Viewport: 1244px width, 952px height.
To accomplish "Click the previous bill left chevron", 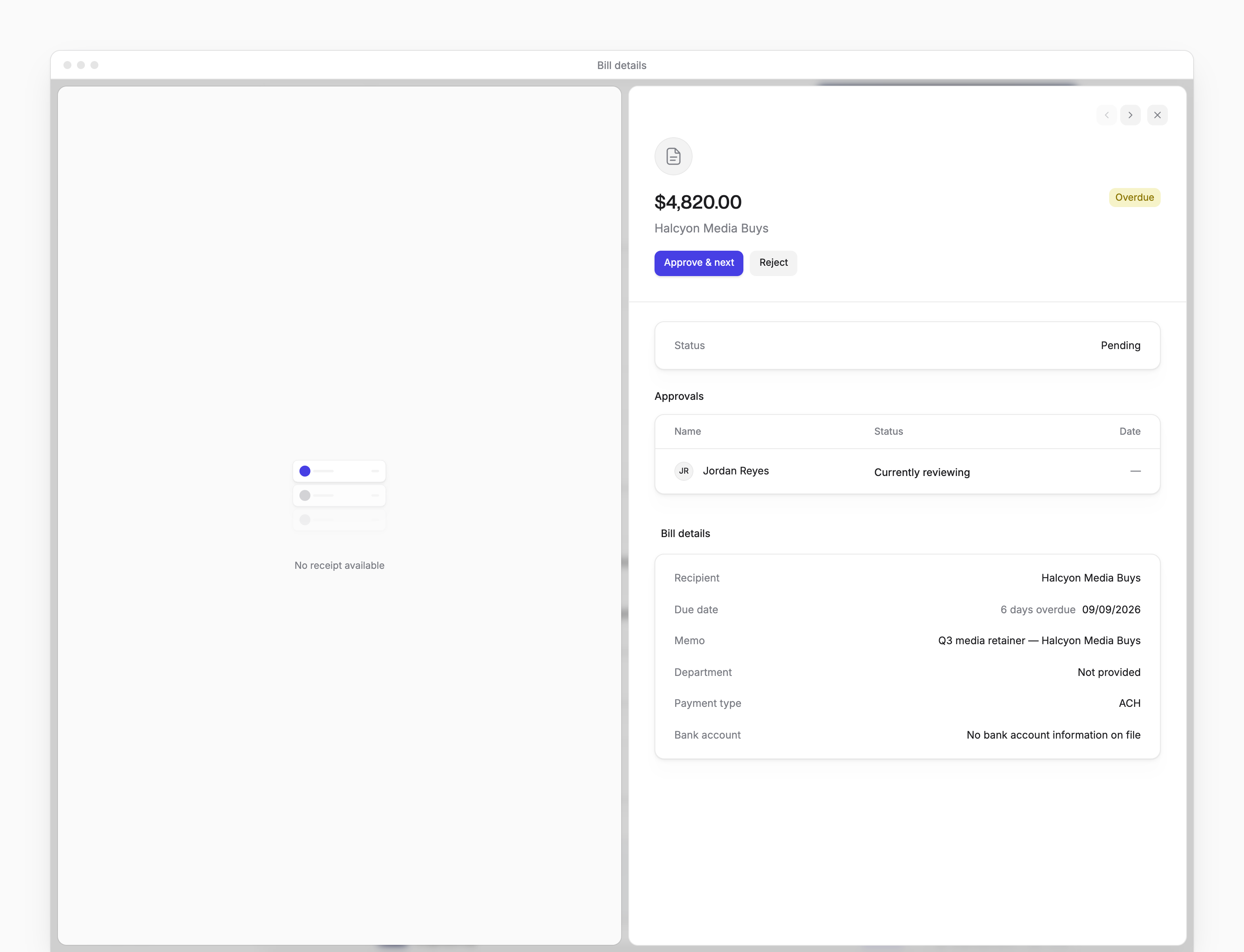I will (x=1106, y=115).
